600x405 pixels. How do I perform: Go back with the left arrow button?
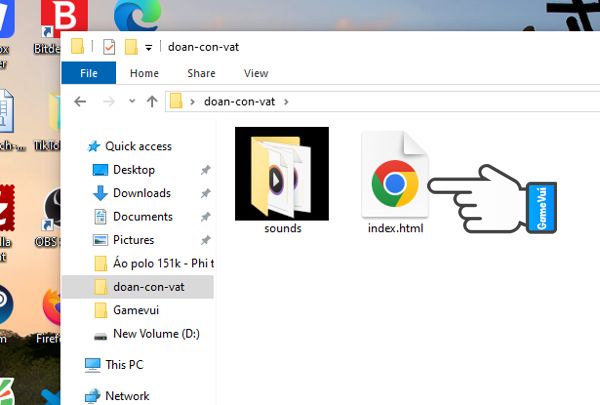point(80,101)
